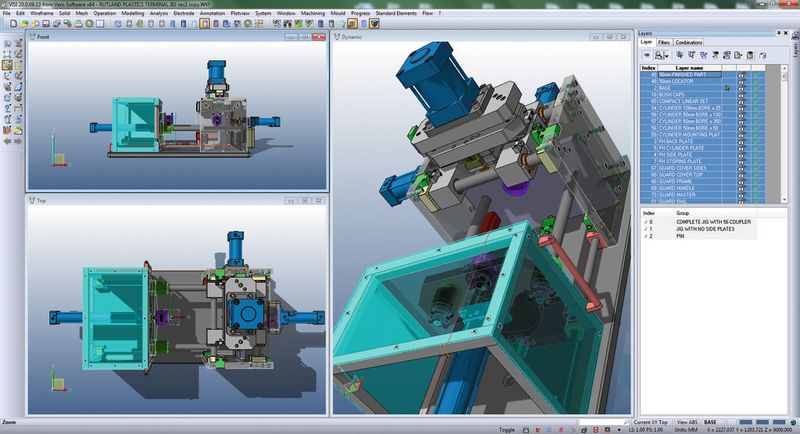Viewport: 800px width, 434px height.
Task: Toggle check for COMPLETE JIG WITH 56 COUPLER group
Action: pos(646,222)
